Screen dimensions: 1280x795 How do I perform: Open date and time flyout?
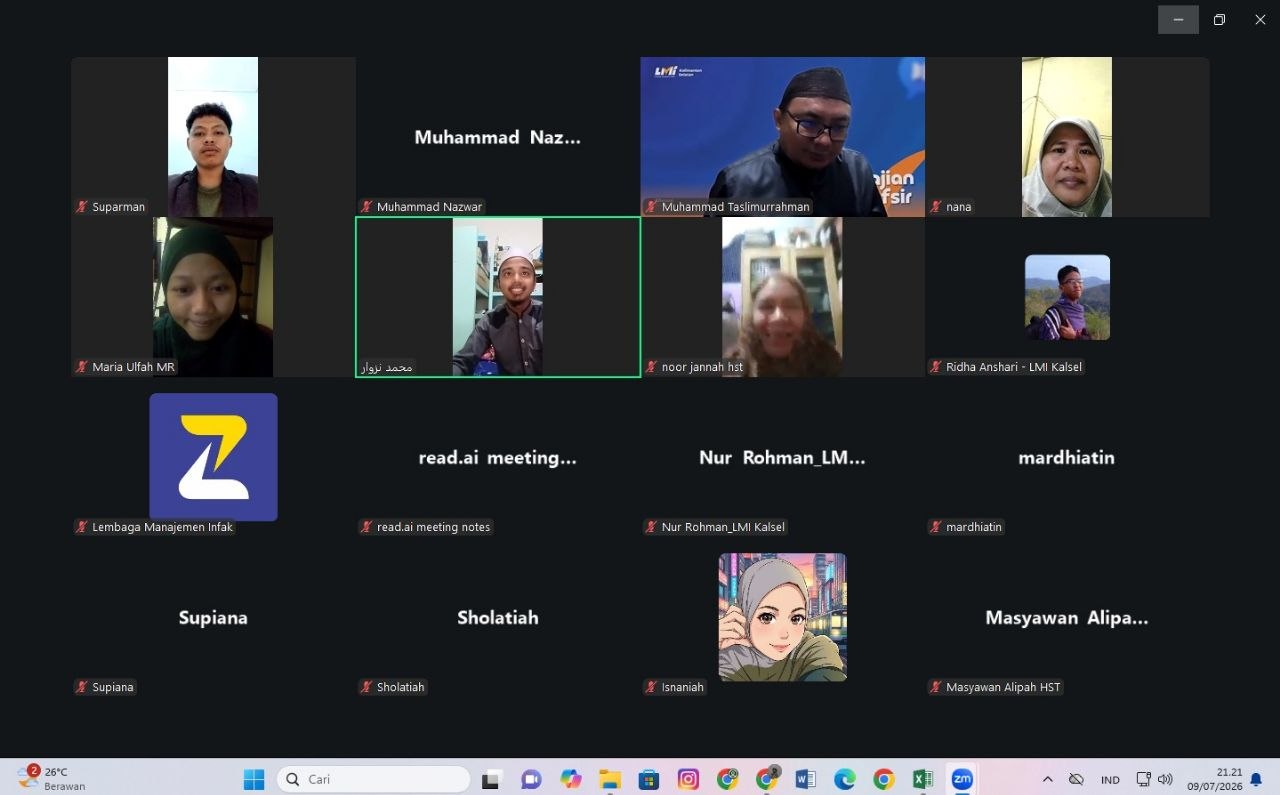(x=1214, y=779)
